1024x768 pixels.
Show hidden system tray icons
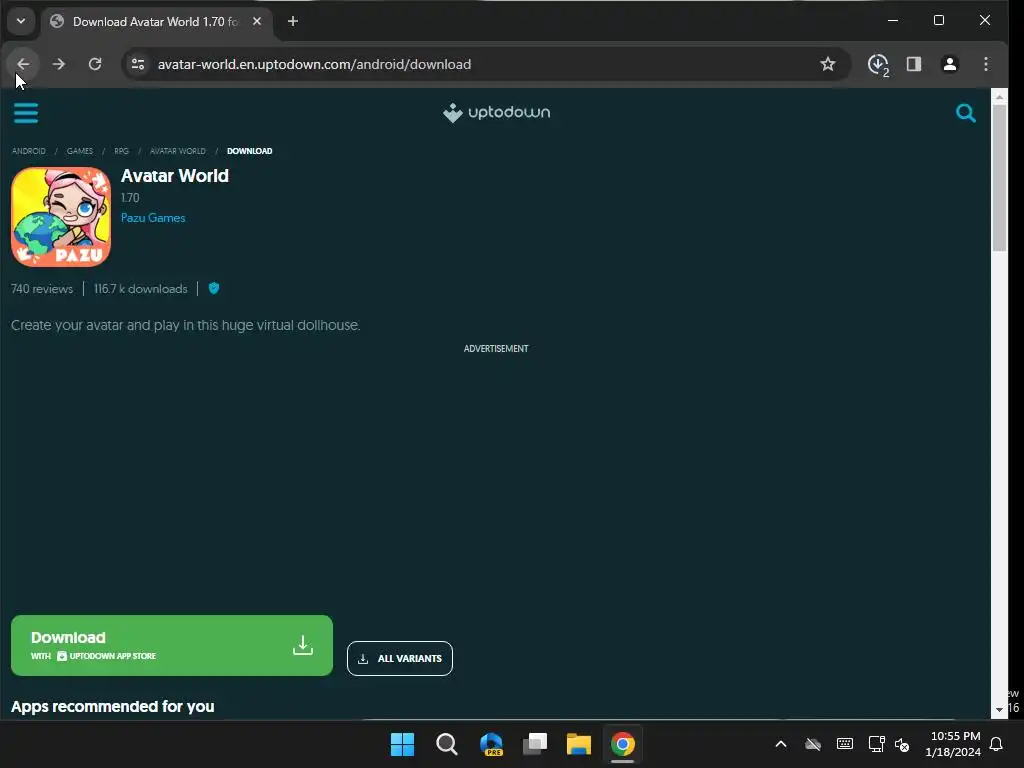780,744
